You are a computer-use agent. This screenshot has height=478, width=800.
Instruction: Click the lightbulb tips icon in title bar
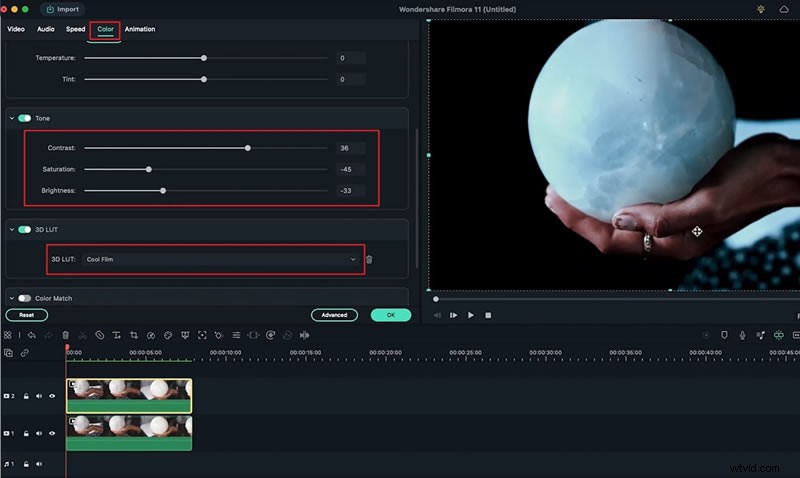[x=761, y=9]
